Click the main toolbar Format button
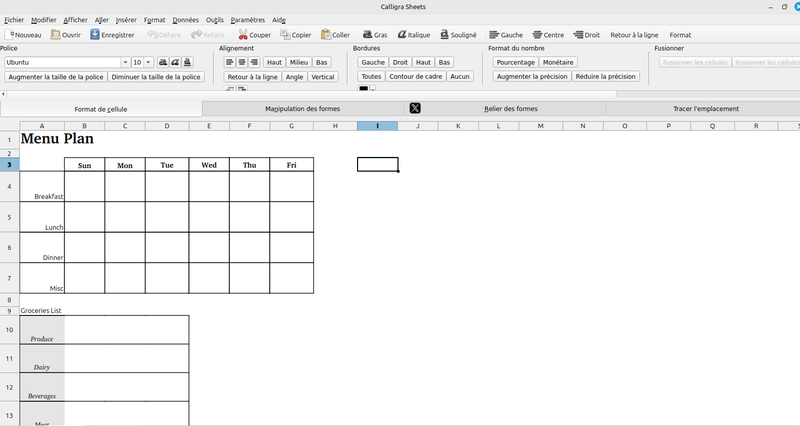800x426 pixels. pyautogui.click(x=680, y=35)
